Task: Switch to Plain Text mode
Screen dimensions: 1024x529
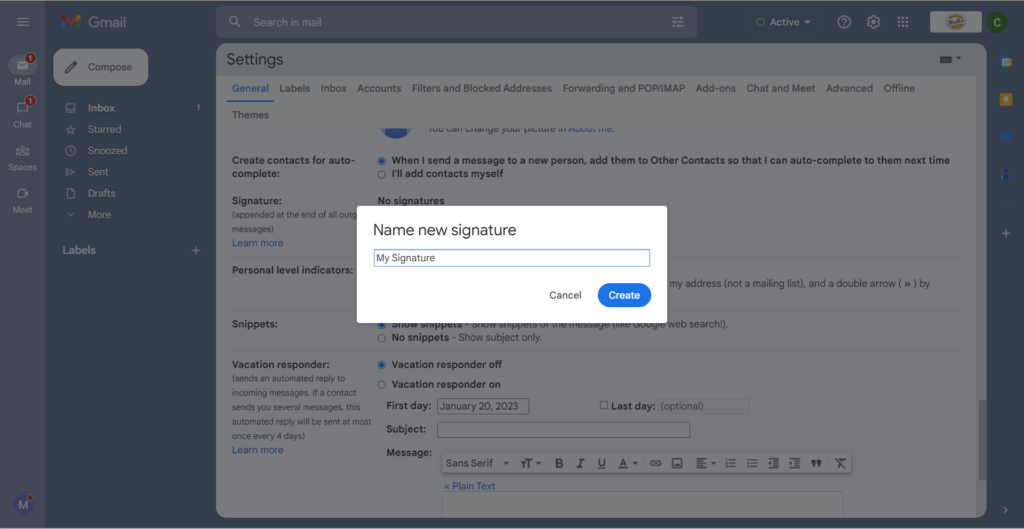Action: (470, 486)
